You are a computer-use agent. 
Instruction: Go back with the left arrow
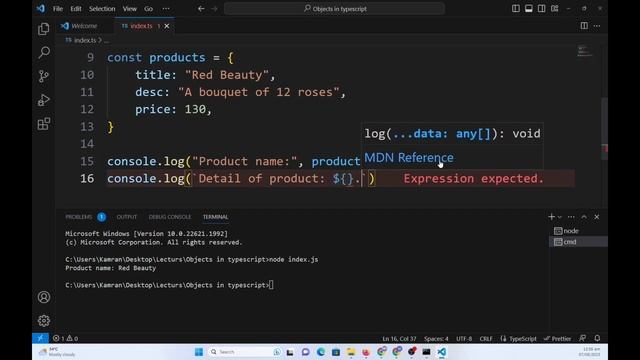click(201, 9)
